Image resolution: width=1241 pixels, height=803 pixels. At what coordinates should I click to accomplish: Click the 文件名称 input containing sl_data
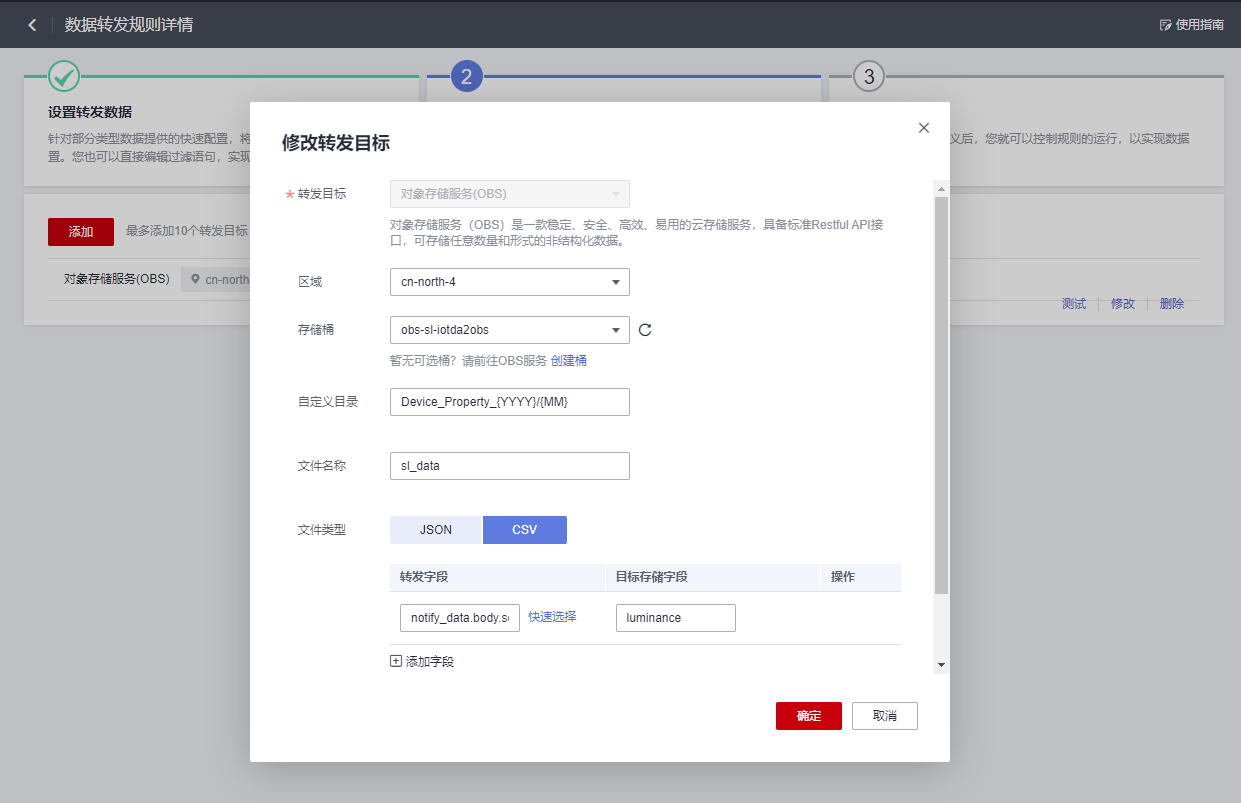point(509,465)
